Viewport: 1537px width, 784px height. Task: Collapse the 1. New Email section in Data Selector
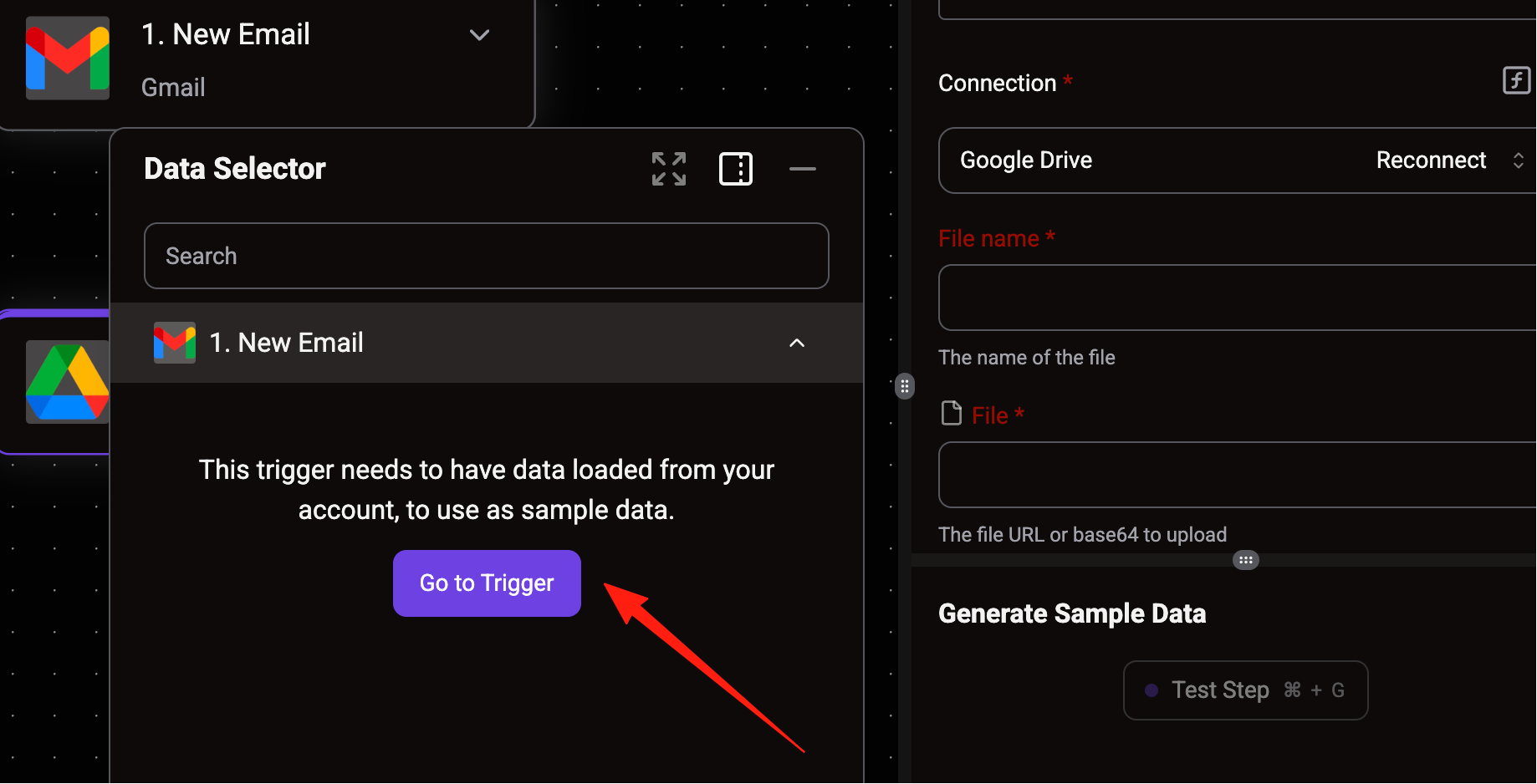797,343
